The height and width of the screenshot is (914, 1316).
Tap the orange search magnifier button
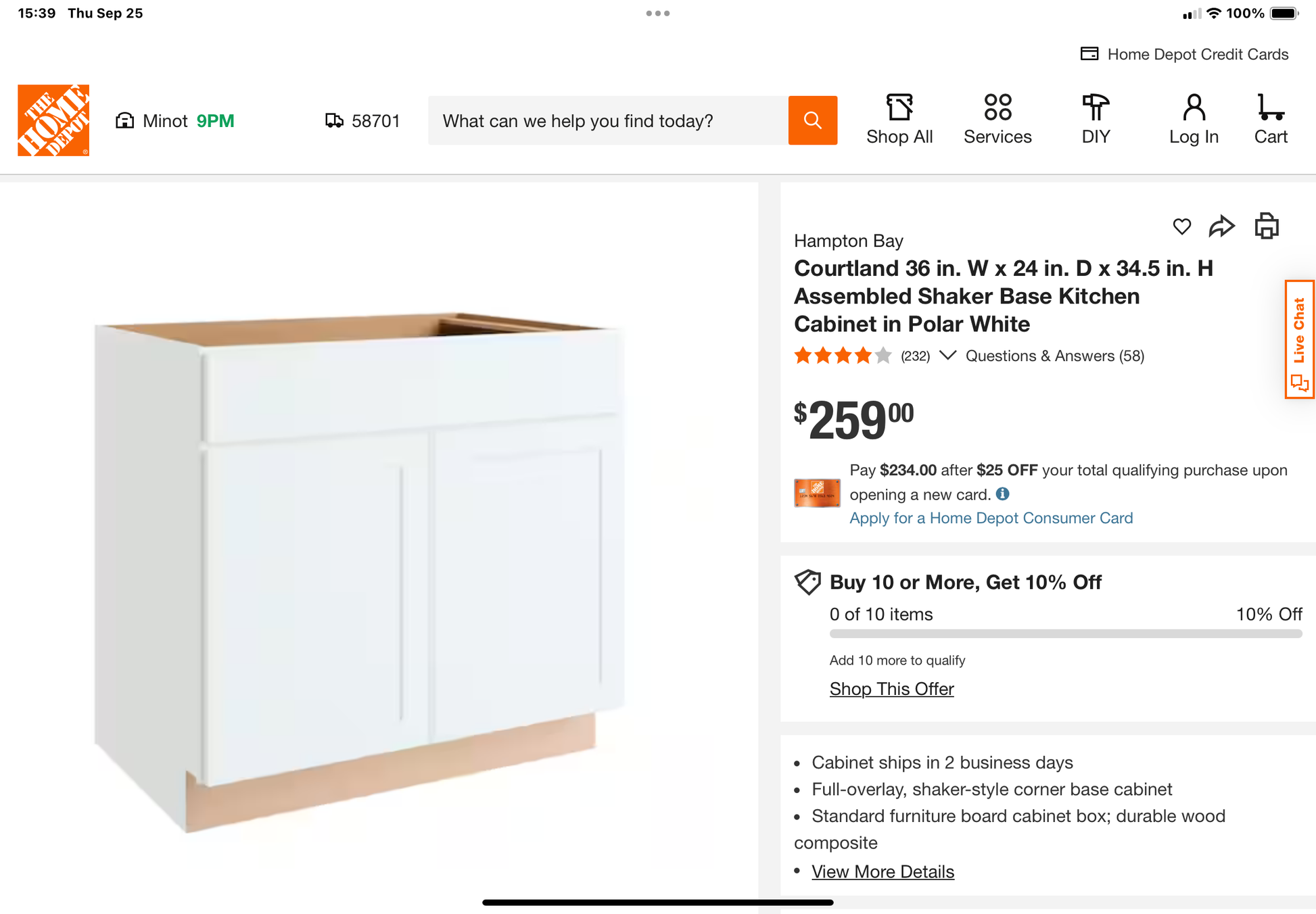812,120
